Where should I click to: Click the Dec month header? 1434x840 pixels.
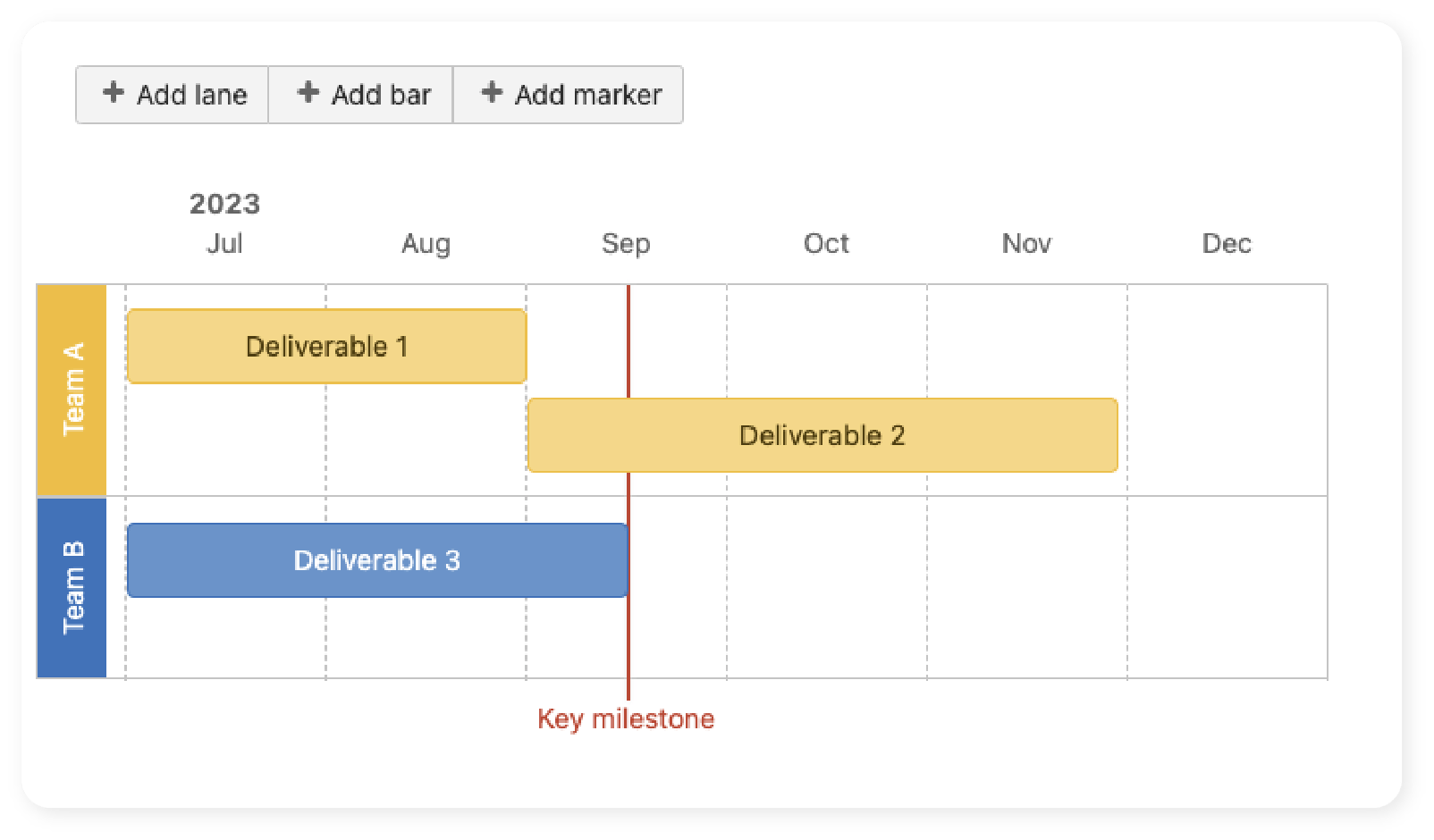coord(1227,243)
